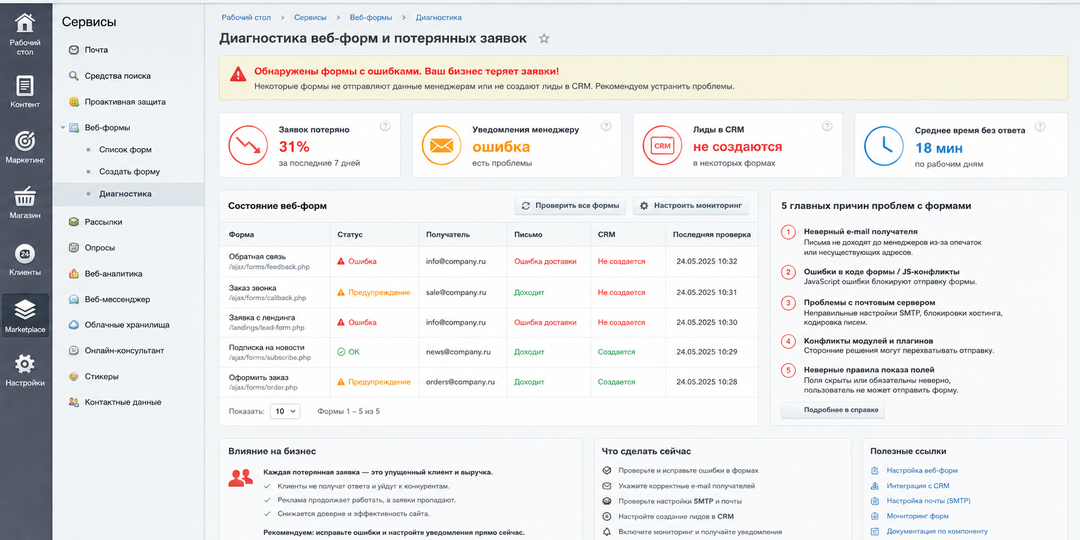Viewport: 1080px width, 540px height.
Task: Click the 18 мин average time value
Action: click(939, 148)
